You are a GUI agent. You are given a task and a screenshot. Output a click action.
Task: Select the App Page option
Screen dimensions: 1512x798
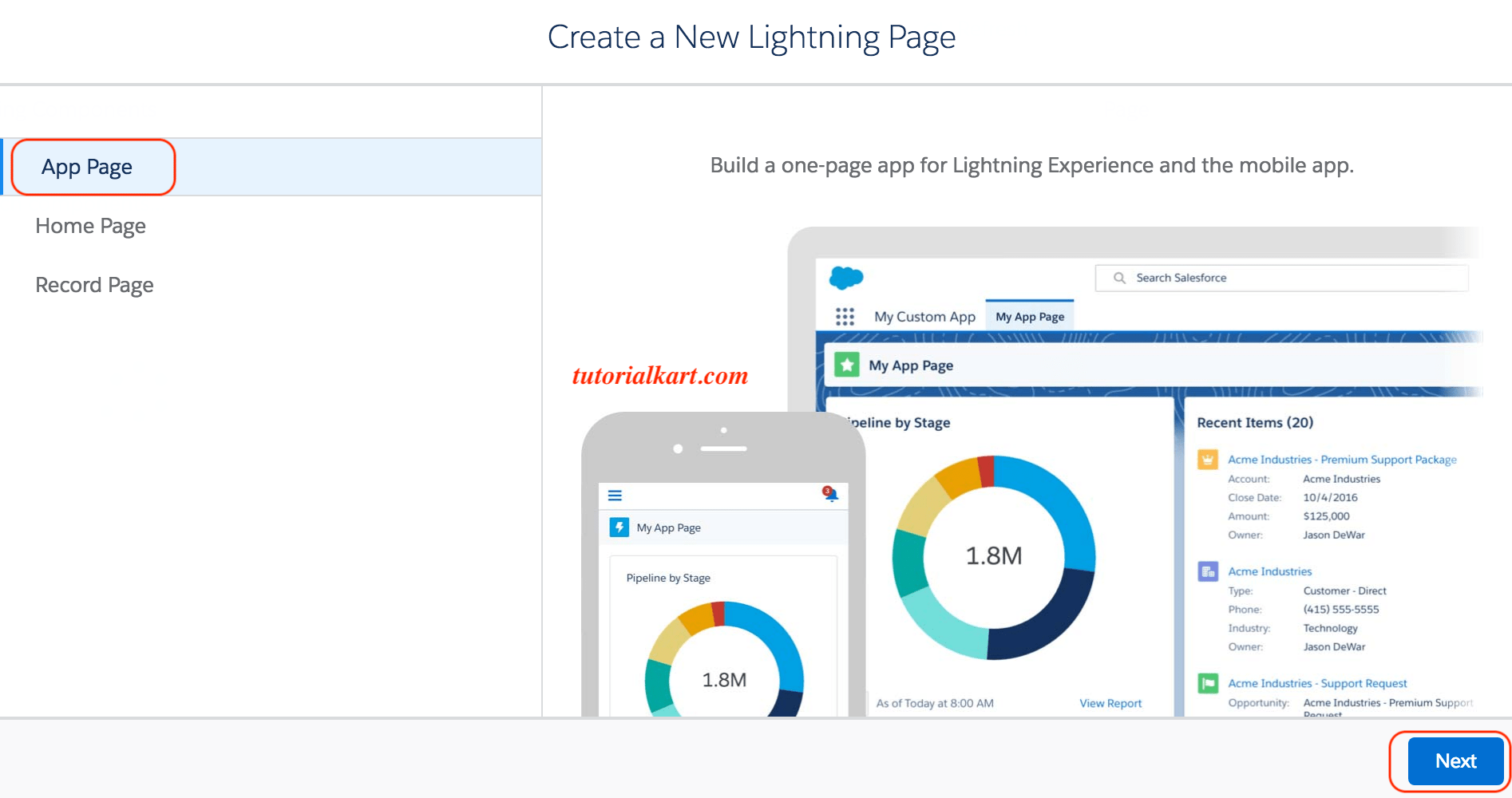point(86,166)
